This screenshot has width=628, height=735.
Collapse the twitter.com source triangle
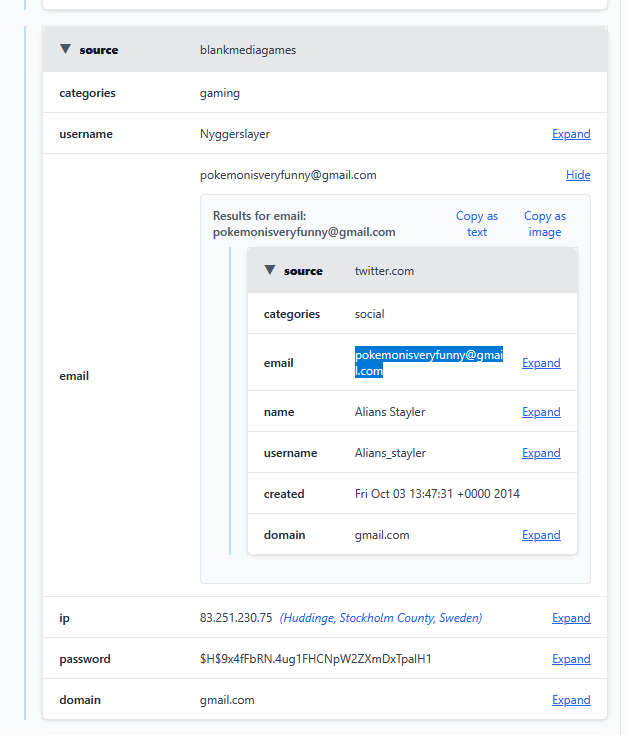tap(270, 270)
